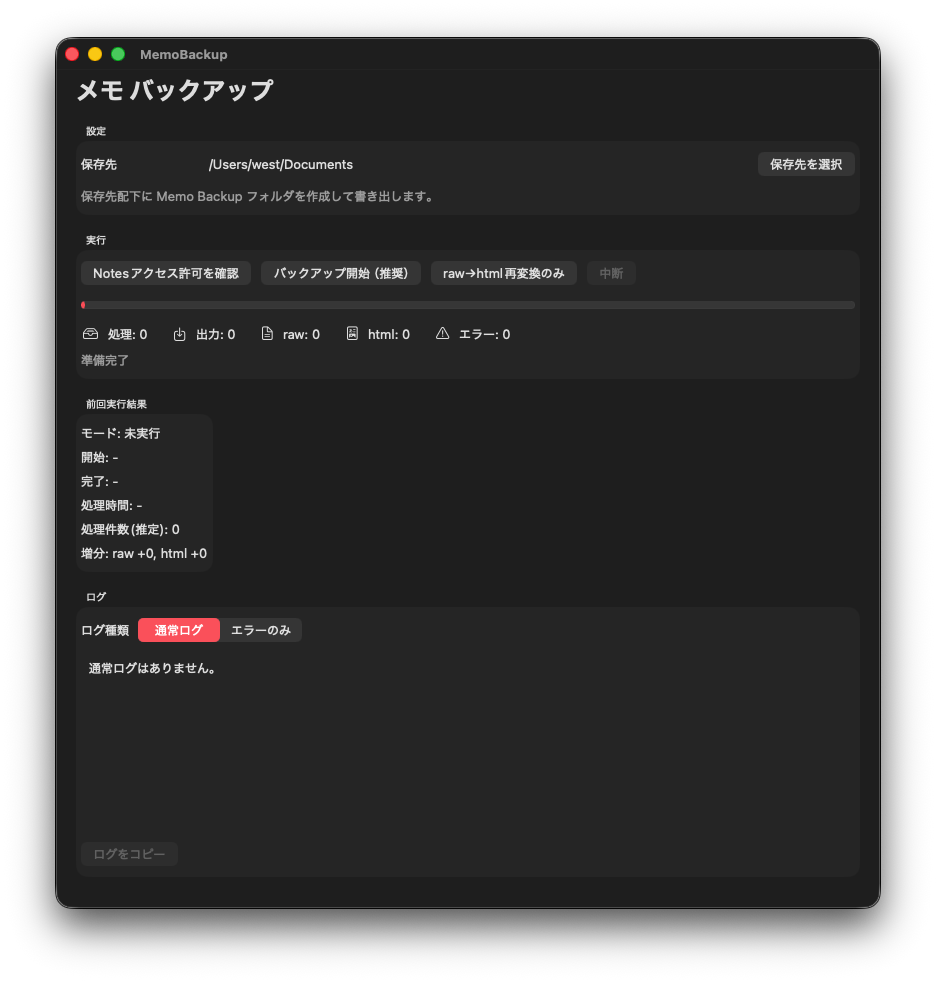Copy logs with the ログをコピー button
The width and height of the screenshot is (936, 982).
[x=129, y=854]
